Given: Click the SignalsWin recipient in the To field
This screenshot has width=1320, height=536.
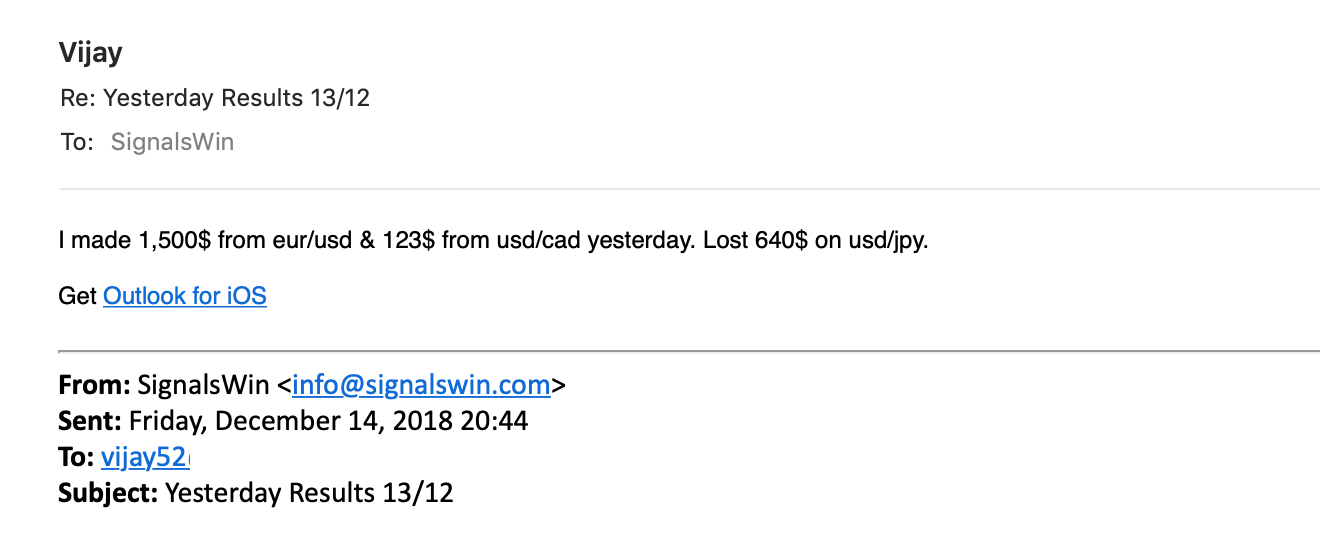Looking at the screenshot, I should click(172, 142).
